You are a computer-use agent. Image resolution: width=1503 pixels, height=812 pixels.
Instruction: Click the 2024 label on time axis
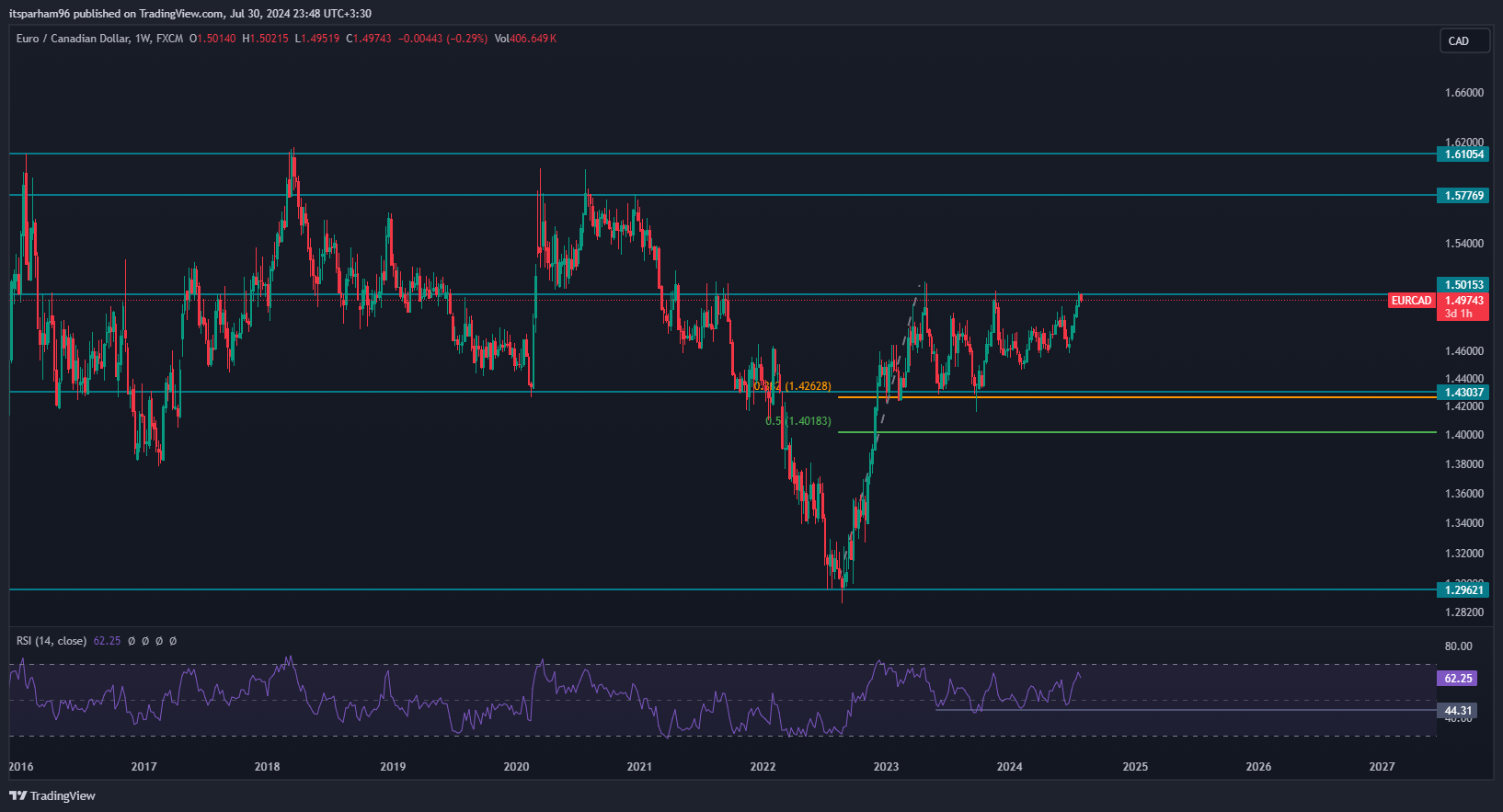(1010, 767)
